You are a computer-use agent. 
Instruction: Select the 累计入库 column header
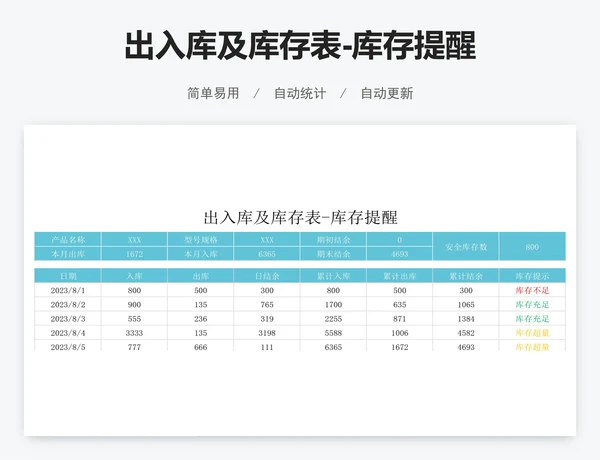[333, 275]
